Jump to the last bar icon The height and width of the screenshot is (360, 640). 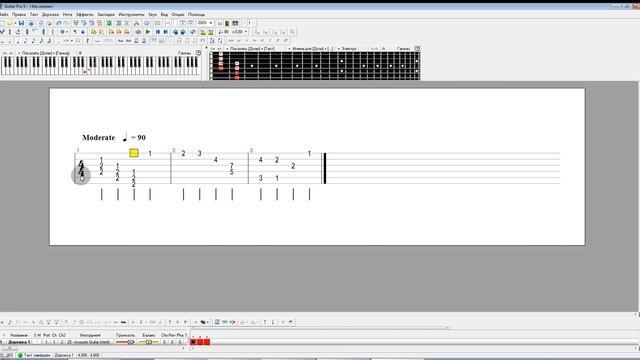point(166,32)
